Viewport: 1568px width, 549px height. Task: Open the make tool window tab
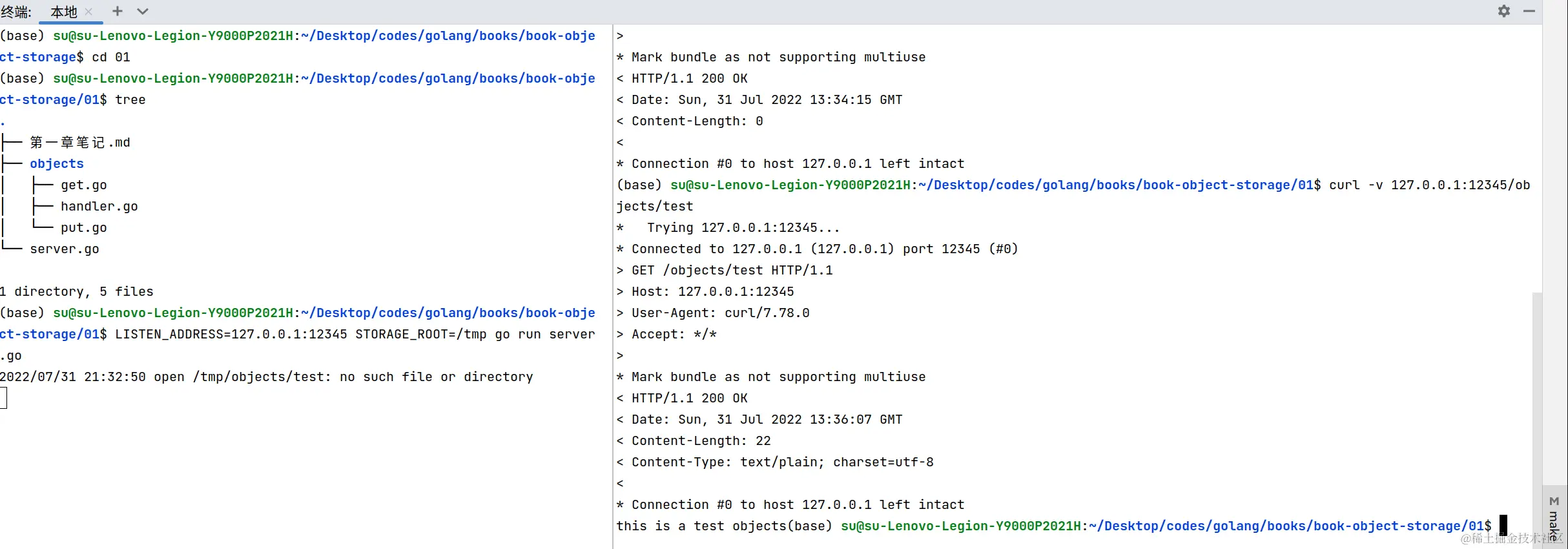click(1554, 524)
